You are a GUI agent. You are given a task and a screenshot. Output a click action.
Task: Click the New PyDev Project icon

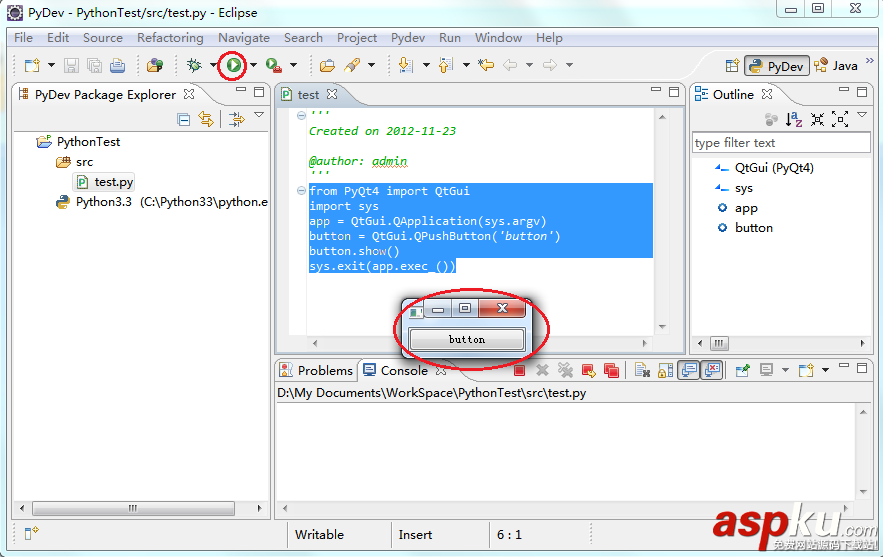pyautogui.click(x=155, y=65)
